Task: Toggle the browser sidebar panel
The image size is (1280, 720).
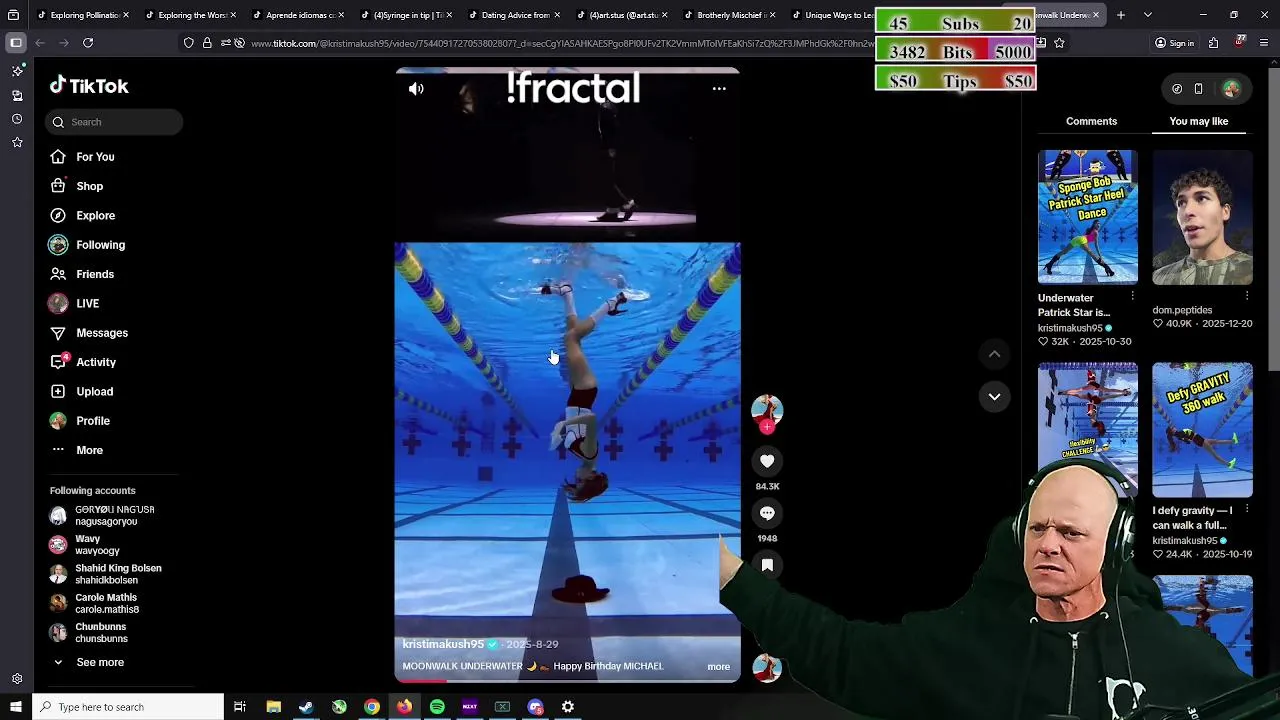Action: click(x=16, y=43)
